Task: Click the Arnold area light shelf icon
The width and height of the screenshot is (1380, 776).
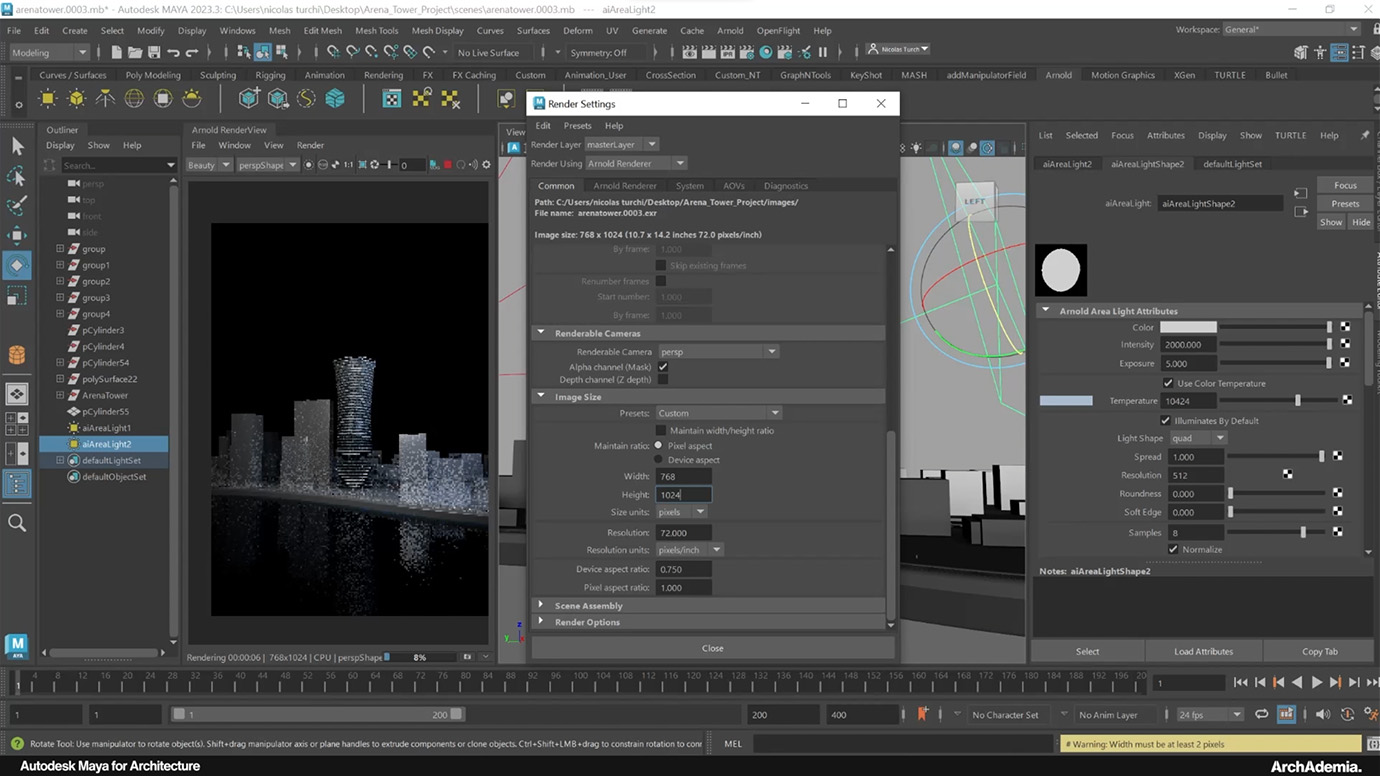Action: 48,98
